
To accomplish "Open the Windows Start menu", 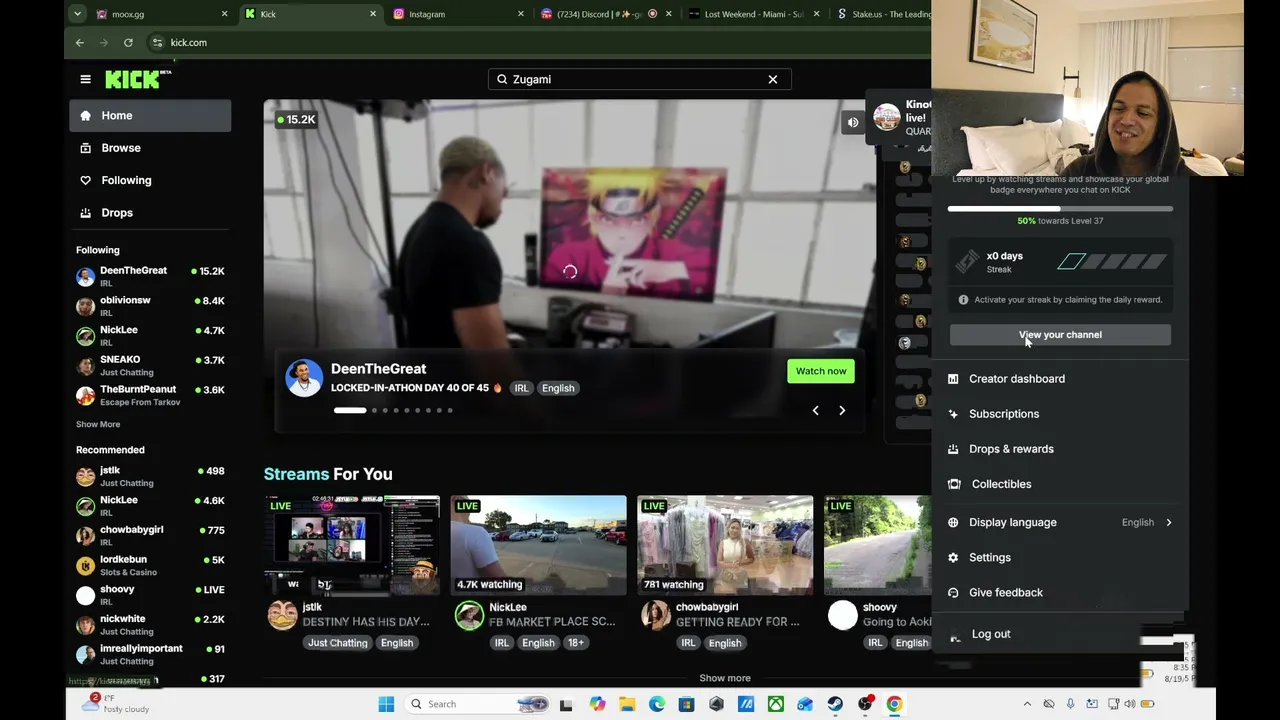I will click(x=386, y=704).
